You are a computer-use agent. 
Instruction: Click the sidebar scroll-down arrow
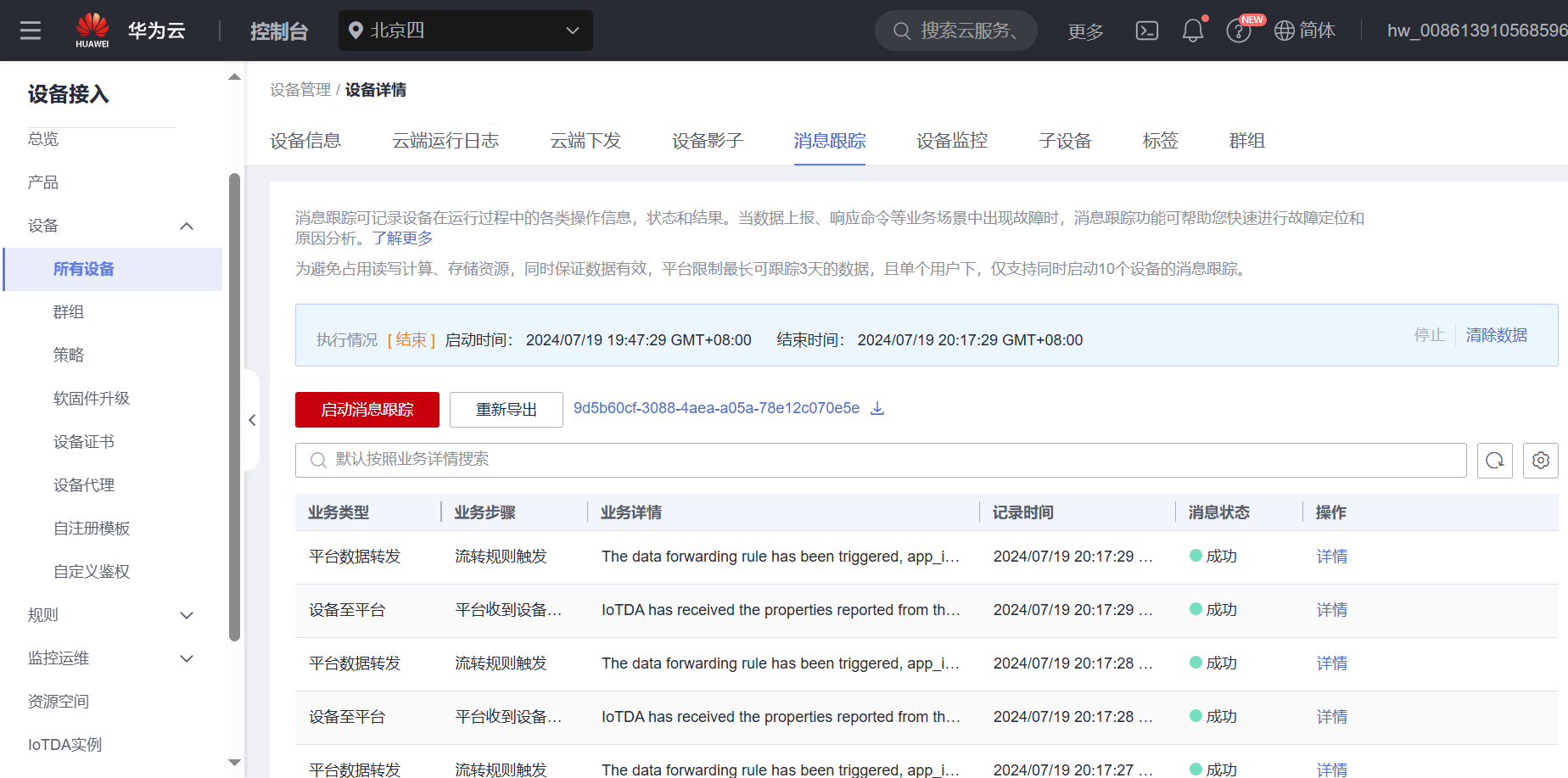234,763
